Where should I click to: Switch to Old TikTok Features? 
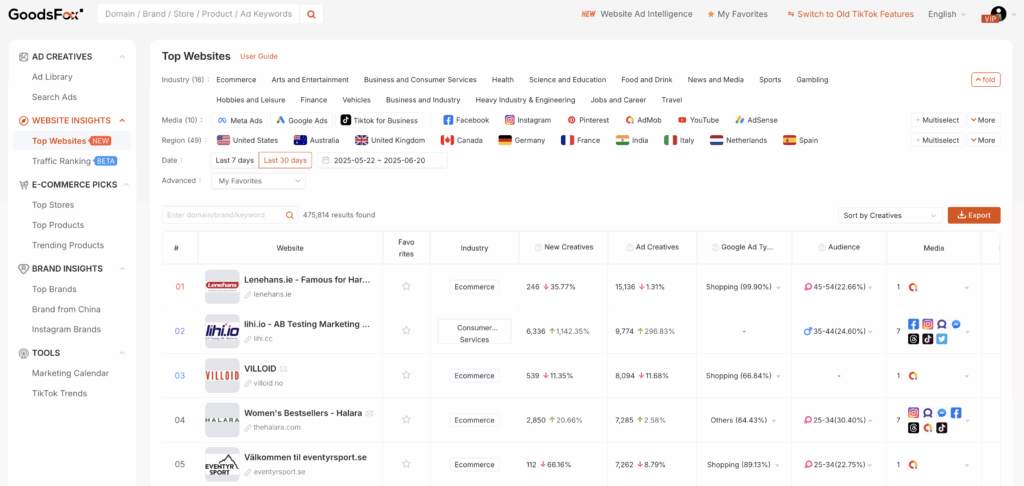coord(850,14)
